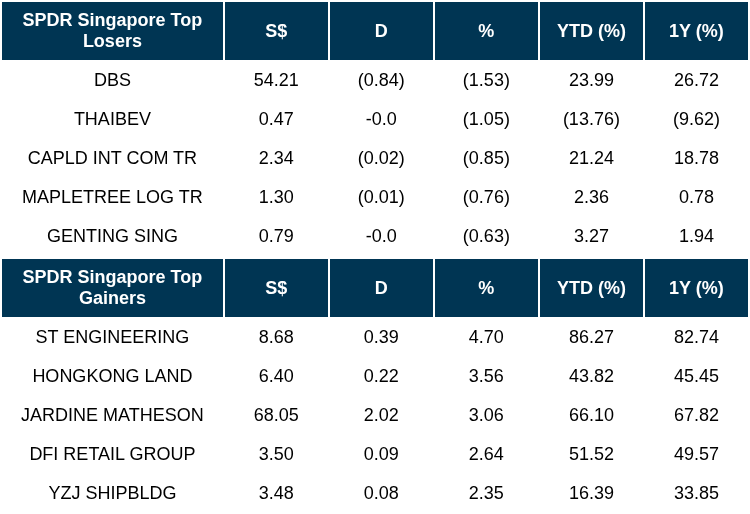Image resolution: width=750 pixels, height=514 pixels.
Task: Click MAPLETREE LOG TR stock name
Action: (x=112, y=197)
